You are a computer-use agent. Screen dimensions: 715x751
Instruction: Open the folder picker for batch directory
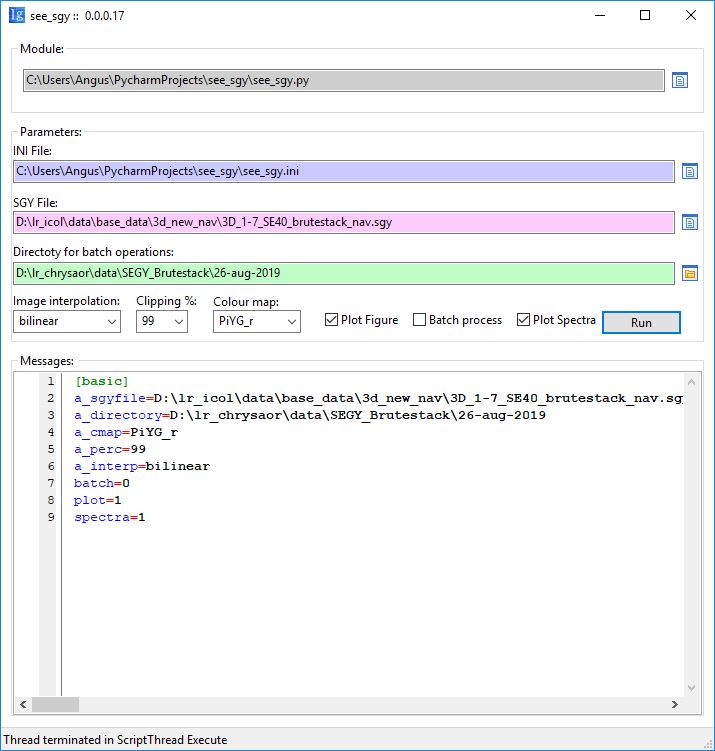tap(689, 273)
